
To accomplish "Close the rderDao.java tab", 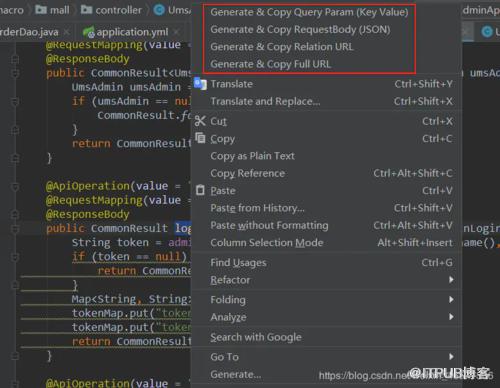I will [x=67, y=32].
